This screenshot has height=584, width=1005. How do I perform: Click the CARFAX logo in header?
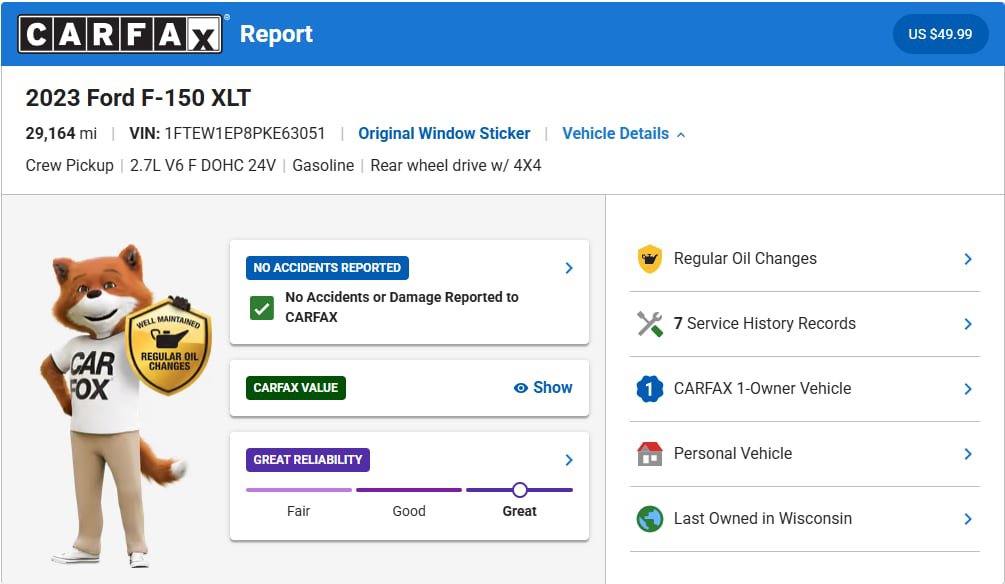(x=120, y=34)
